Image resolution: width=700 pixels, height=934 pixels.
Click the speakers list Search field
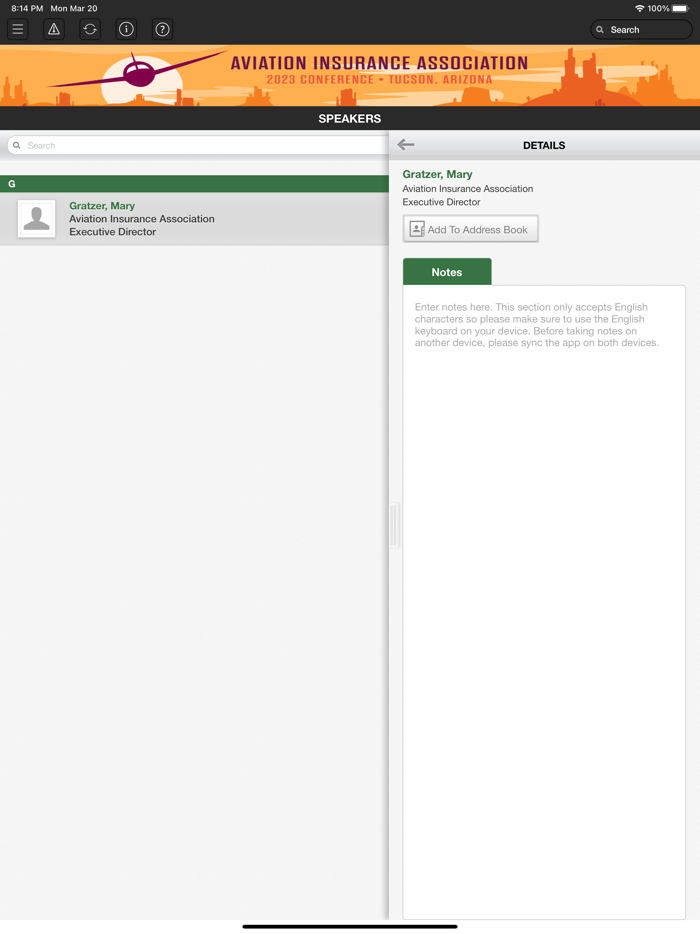pos(197,145)
